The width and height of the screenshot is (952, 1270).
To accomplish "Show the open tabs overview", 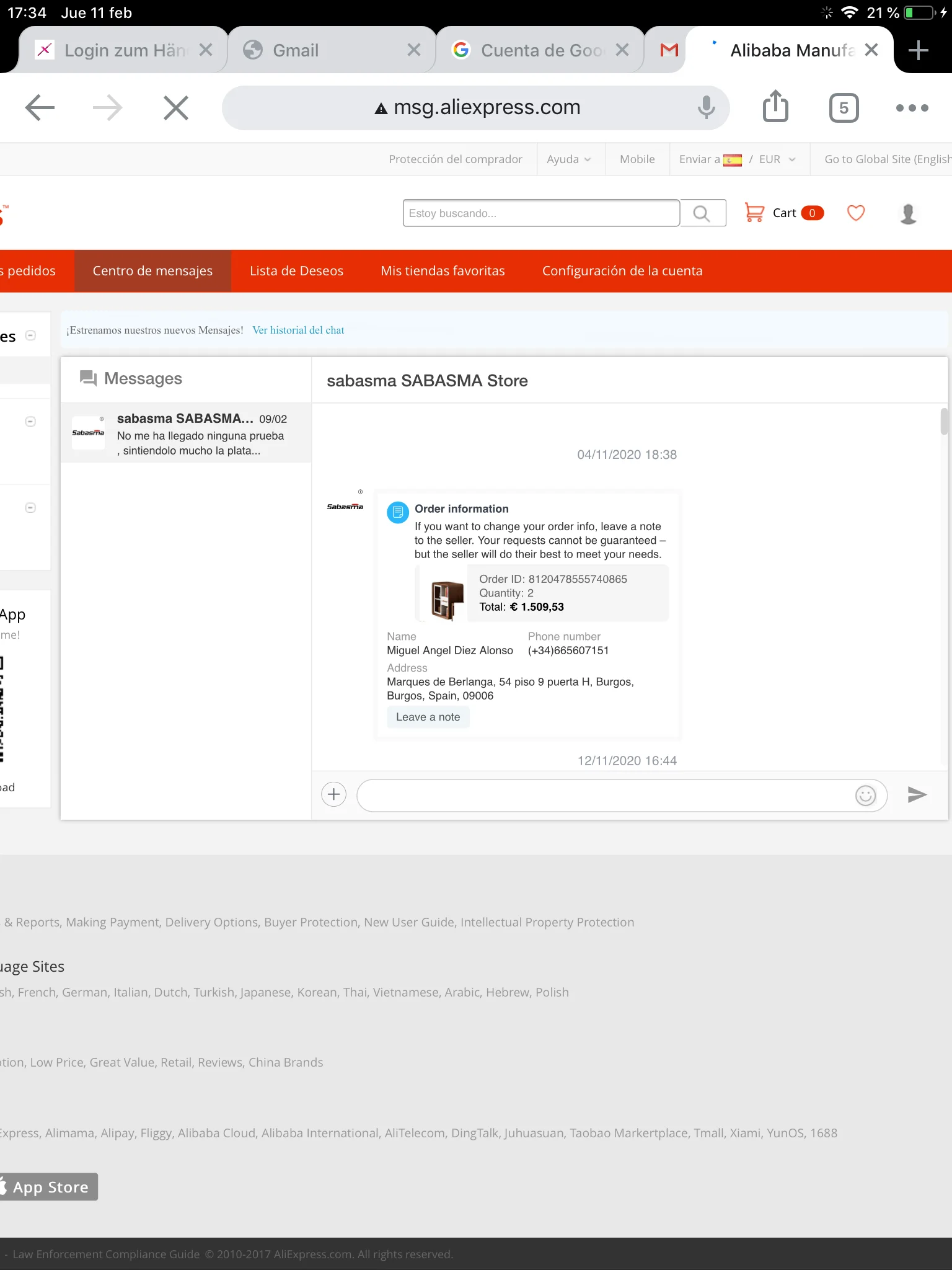I will tap(844, 108).
